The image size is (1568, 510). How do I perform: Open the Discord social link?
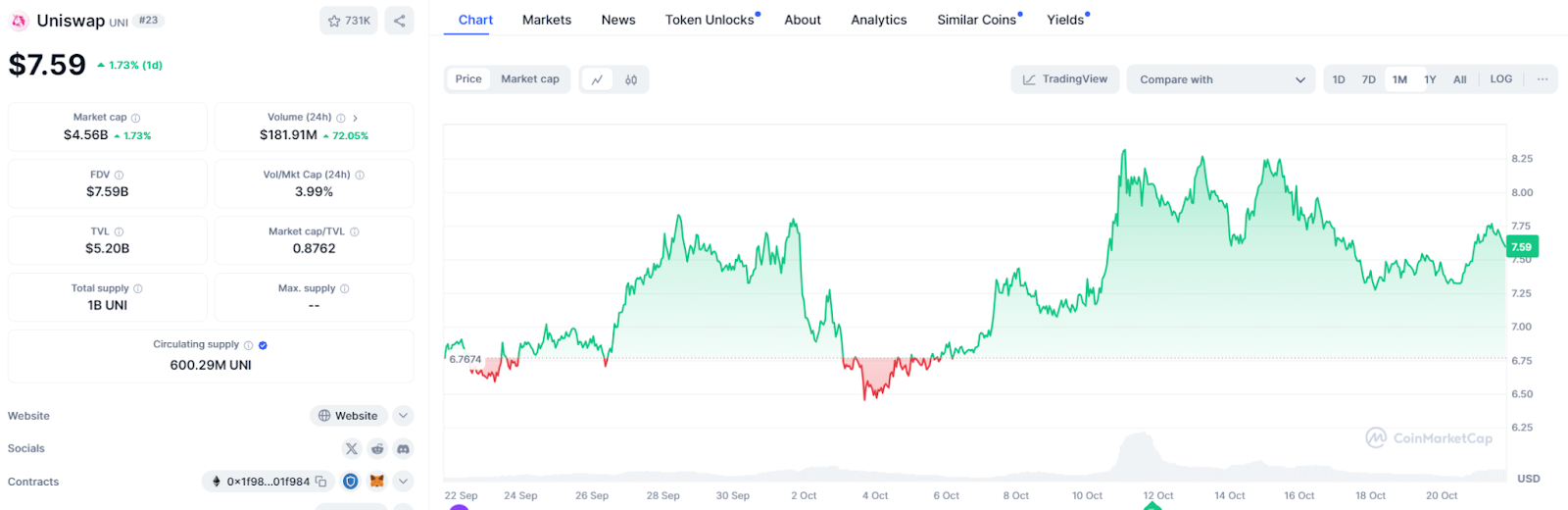click(x=403, y=448)
